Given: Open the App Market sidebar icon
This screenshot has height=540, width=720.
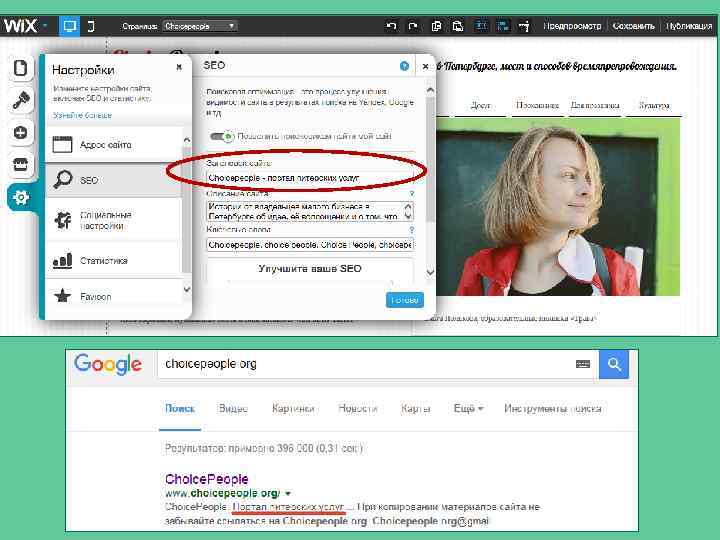Looking at the screenshot, I should coord(21,164).
